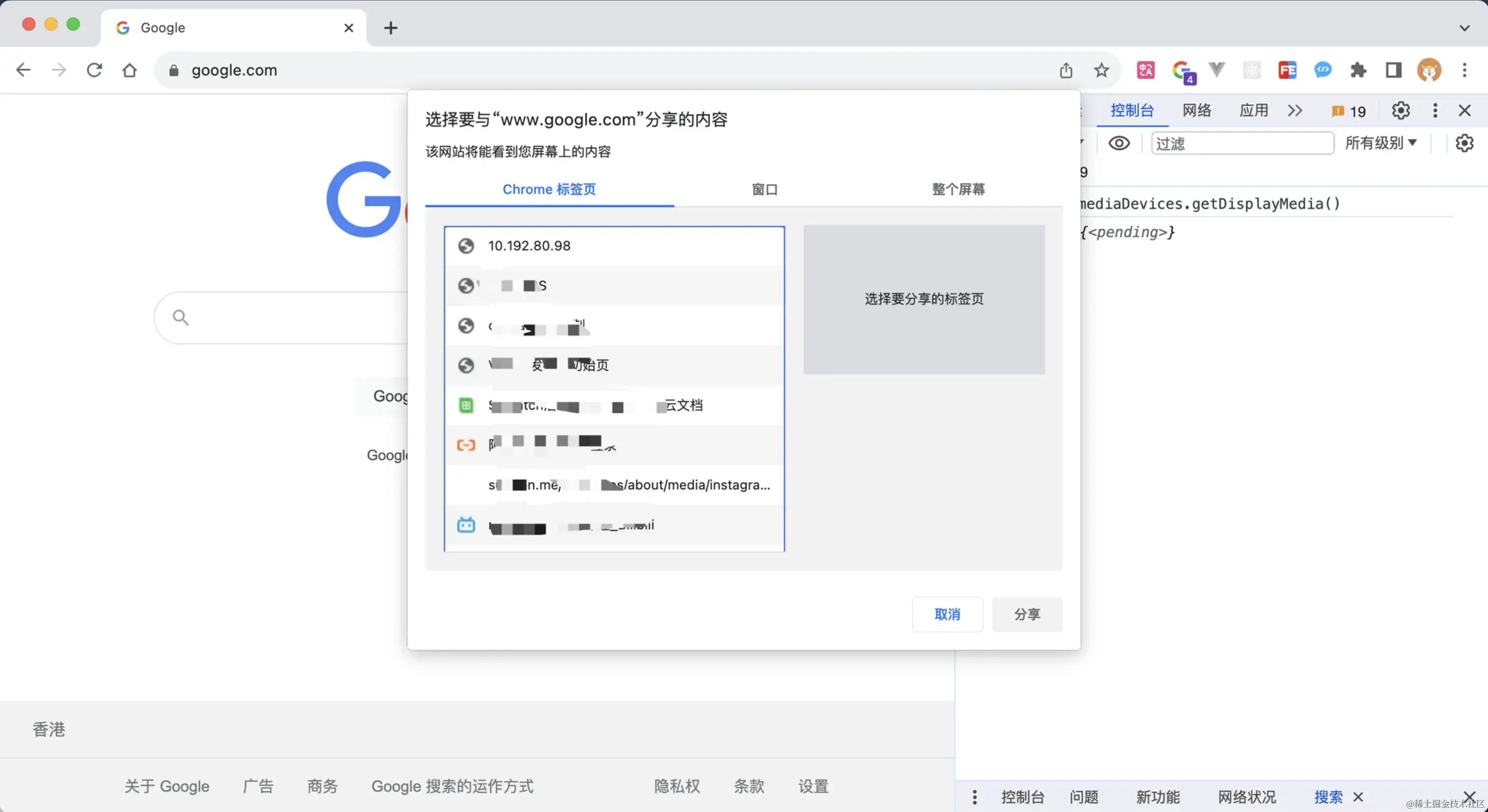1488x812 pixels.
Task: Open the 网络 DevTools panel
Action: pos(1196,110)
